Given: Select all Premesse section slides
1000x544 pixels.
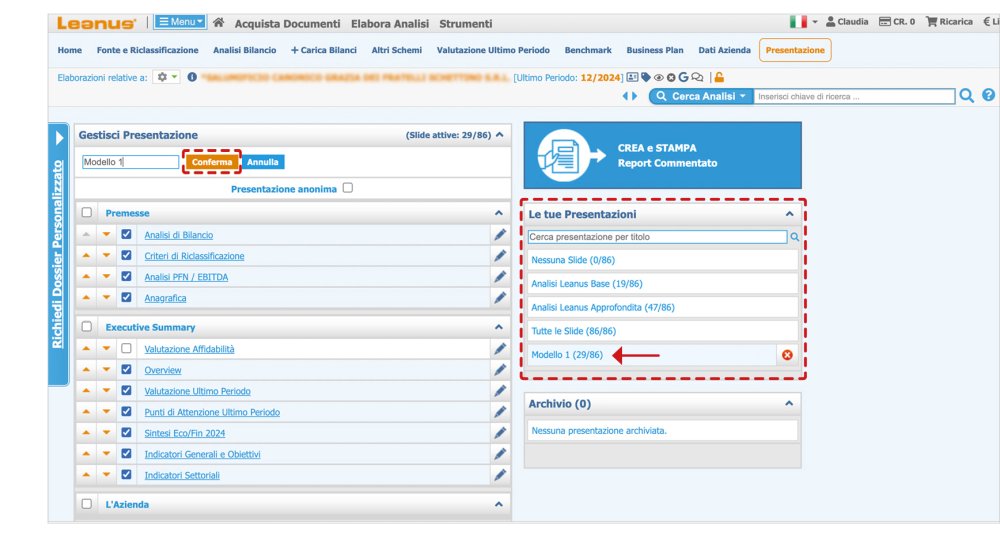Looking at the screenshot, I should pyautogui.click(x=87, y=212).
